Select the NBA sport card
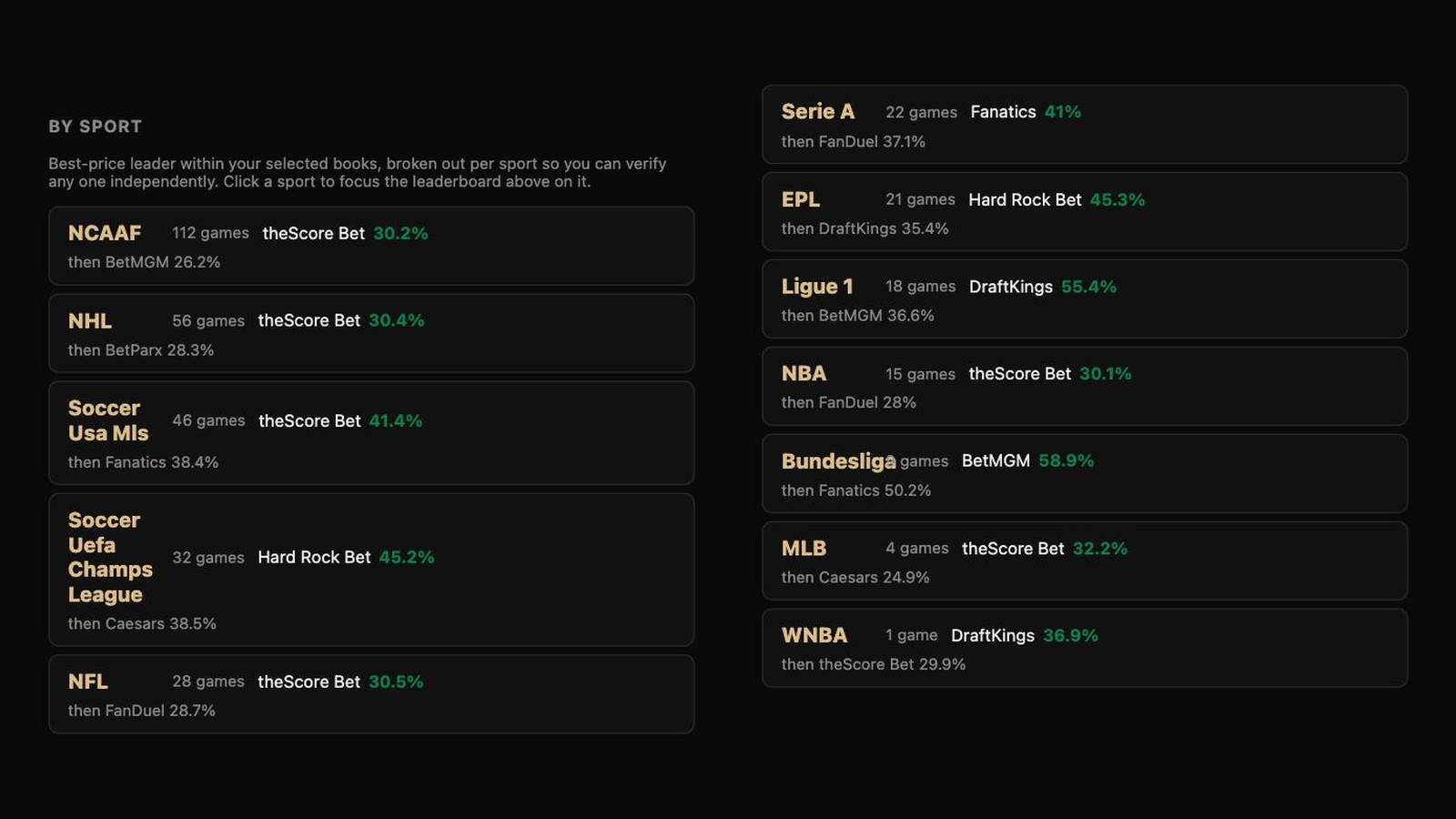1456x819 pixels. pos(1085,386)
